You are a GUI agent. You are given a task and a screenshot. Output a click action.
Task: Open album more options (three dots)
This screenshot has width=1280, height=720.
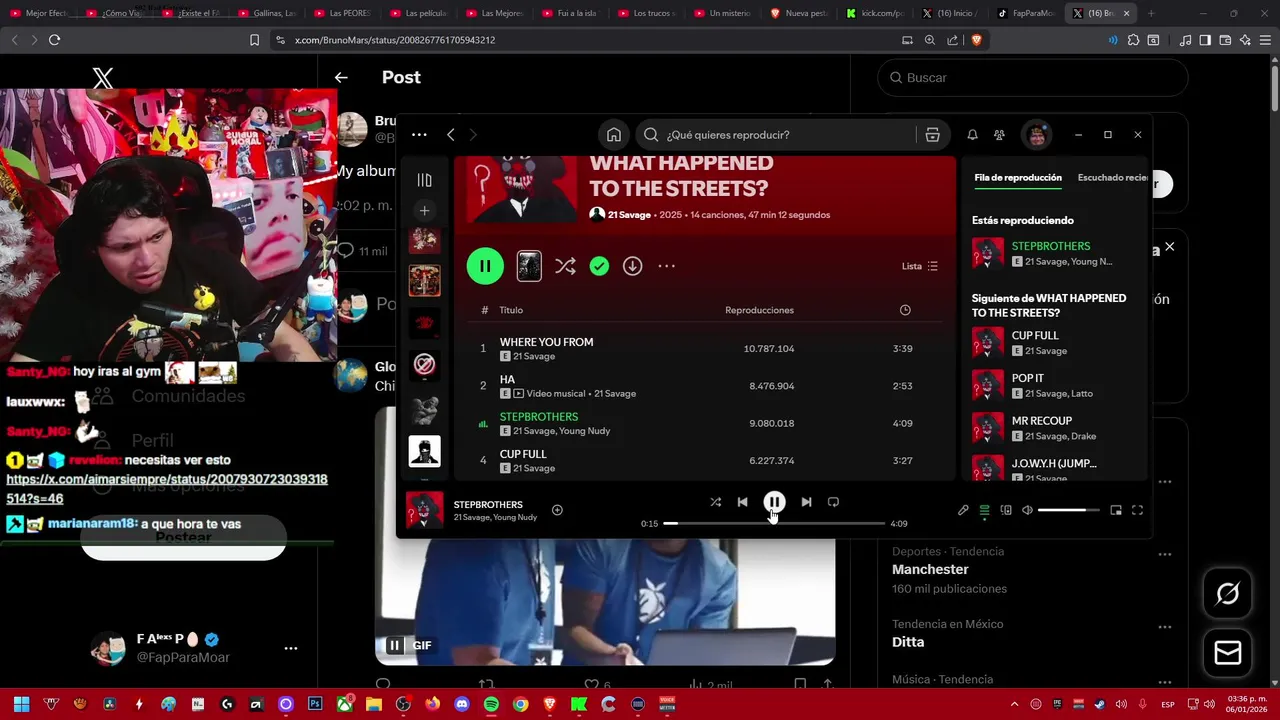point(666,266)
